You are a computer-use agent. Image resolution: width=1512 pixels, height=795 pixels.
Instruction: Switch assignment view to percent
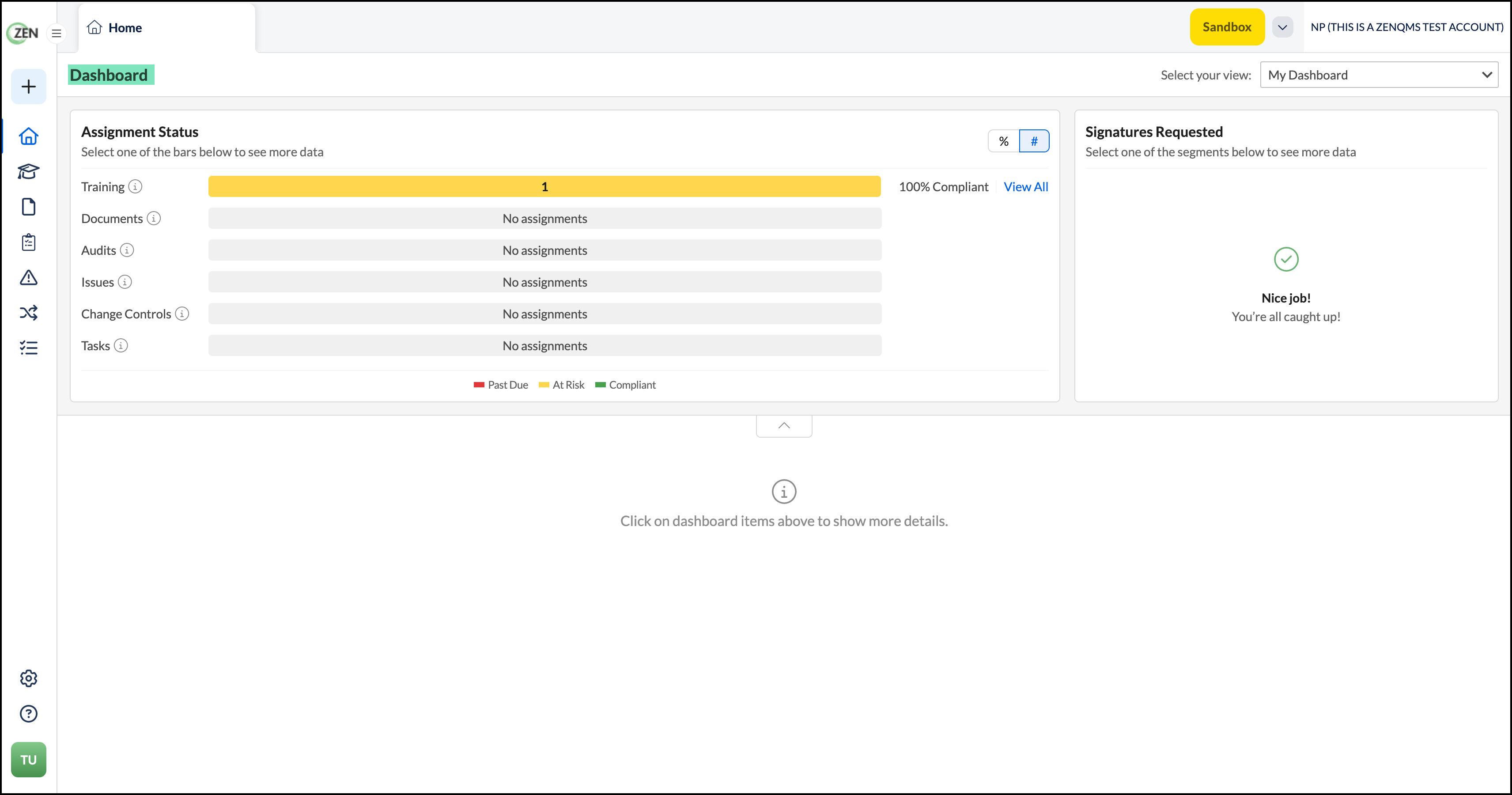coord(1004,141)
